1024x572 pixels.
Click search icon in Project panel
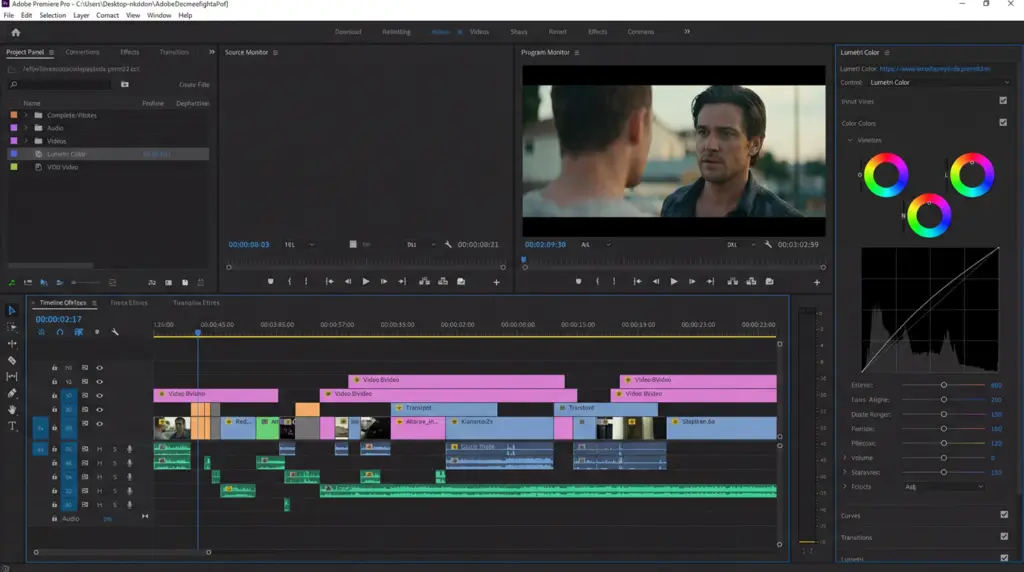click(14, 84)
